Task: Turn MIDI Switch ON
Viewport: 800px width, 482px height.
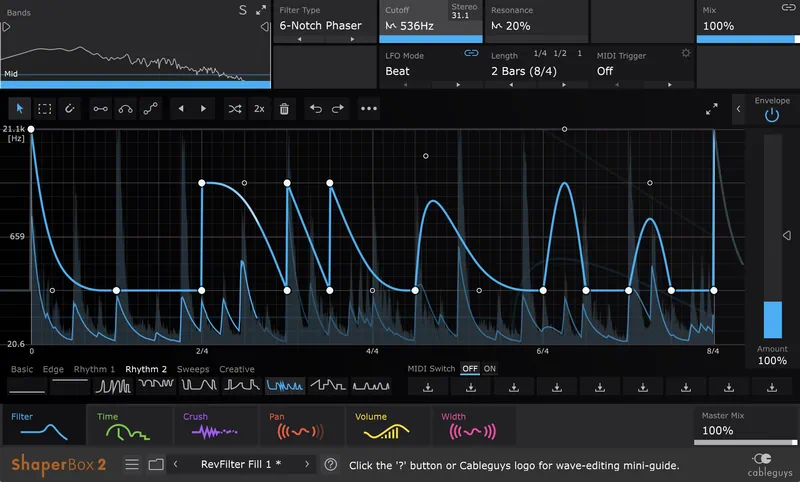Action: (x=490, y=369)
